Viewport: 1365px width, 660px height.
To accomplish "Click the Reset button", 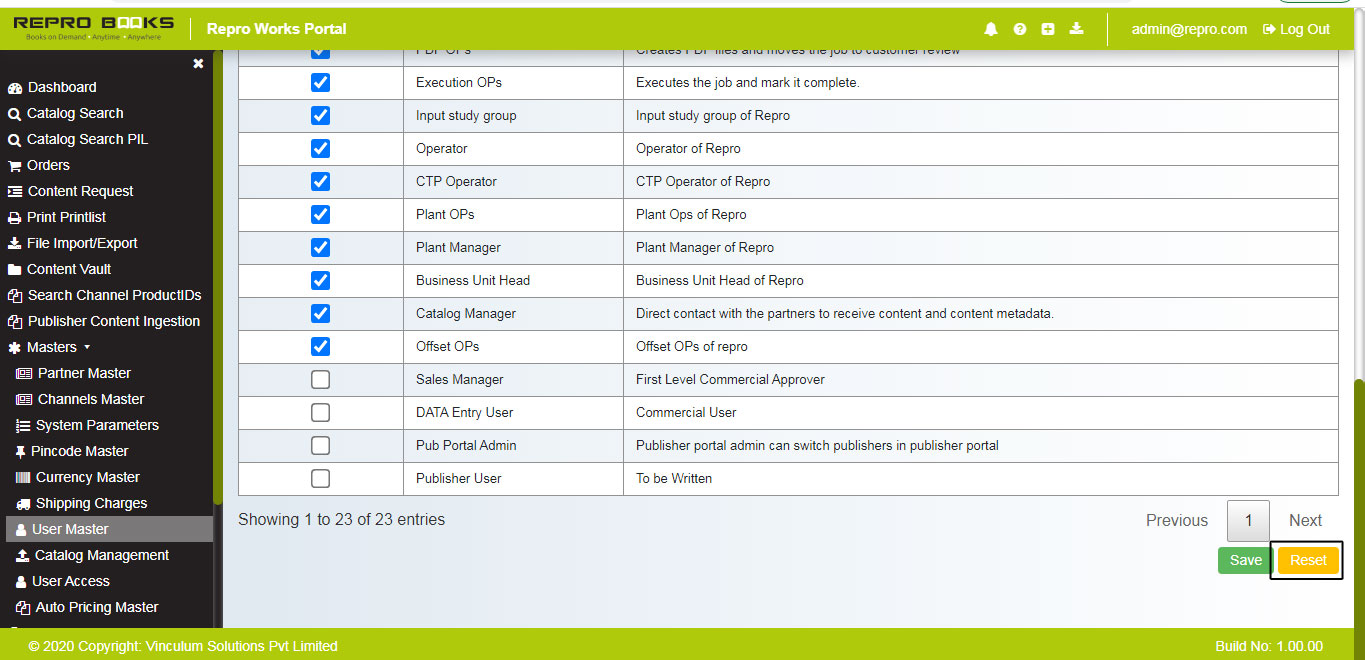I will click(x=1306, y=560).
